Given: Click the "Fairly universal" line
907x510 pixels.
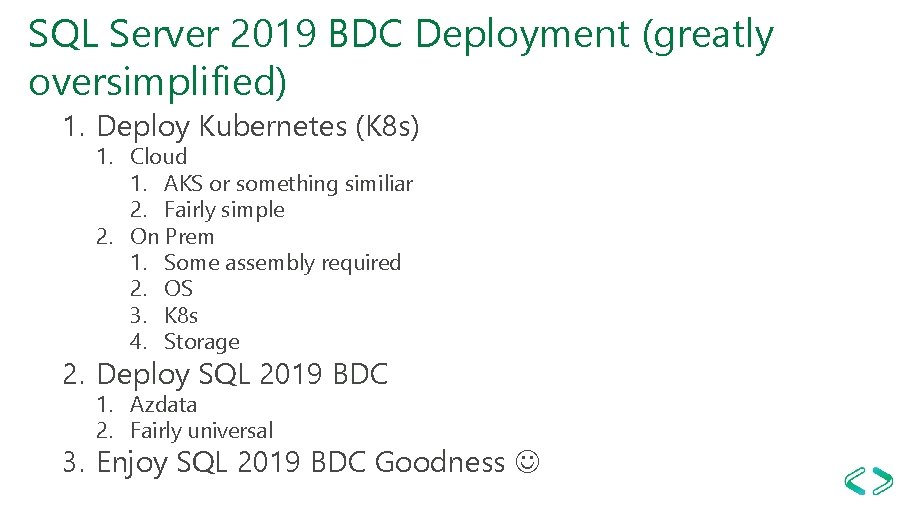Looking at the screenshot, I should click(x=201, y=431).
